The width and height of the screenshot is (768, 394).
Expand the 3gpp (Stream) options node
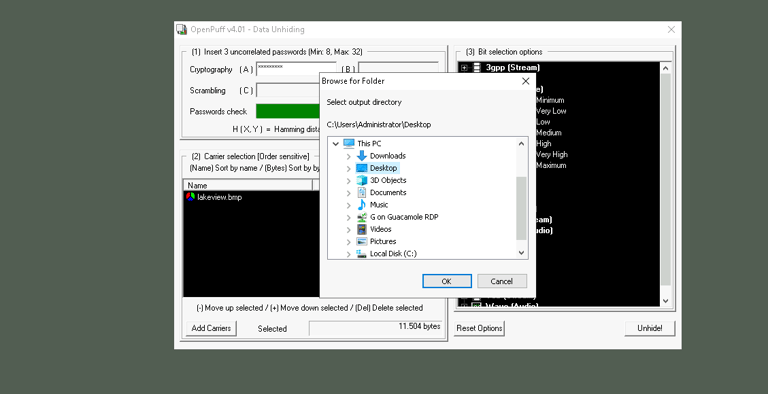[464, 68]
